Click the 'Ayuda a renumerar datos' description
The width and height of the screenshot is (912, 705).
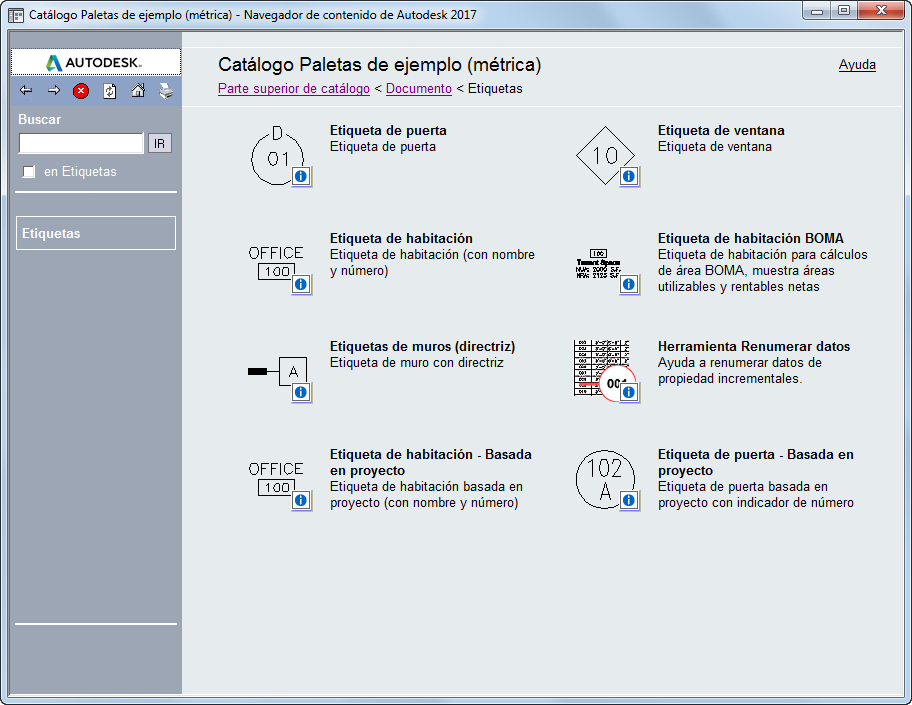(740, 371)
